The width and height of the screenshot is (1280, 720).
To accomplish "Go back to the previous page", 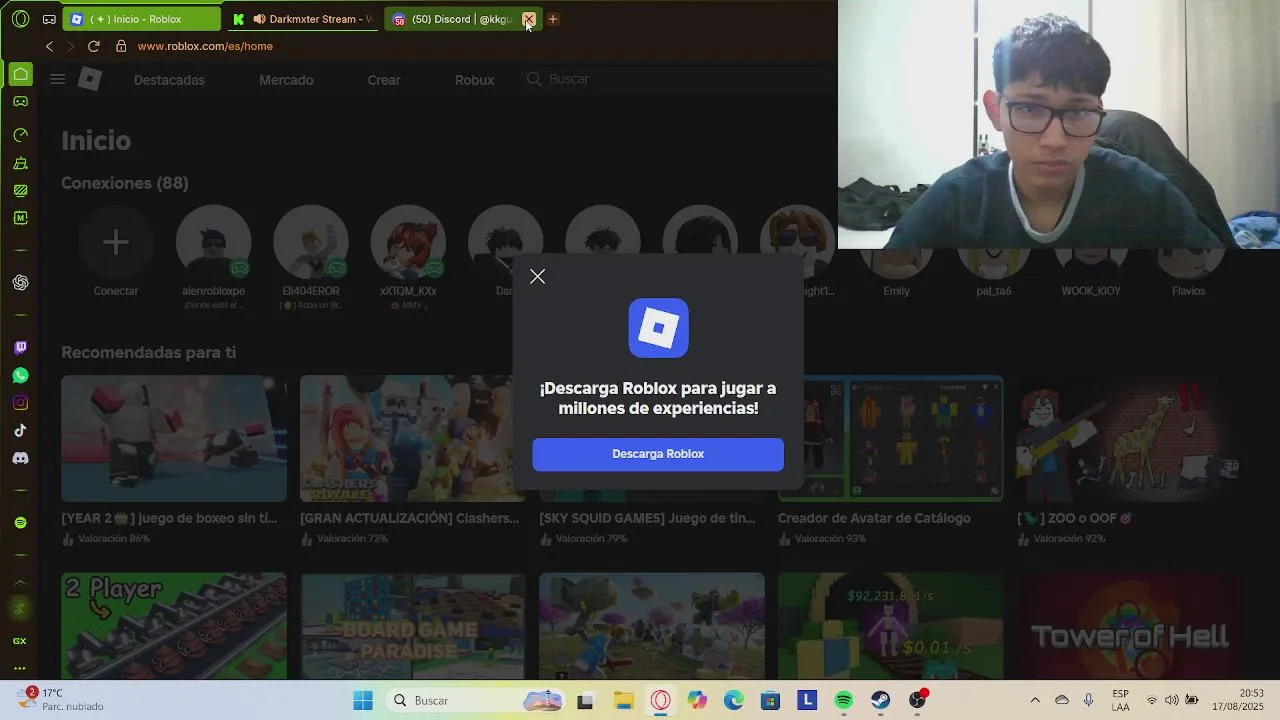I will tap(49, 46).
